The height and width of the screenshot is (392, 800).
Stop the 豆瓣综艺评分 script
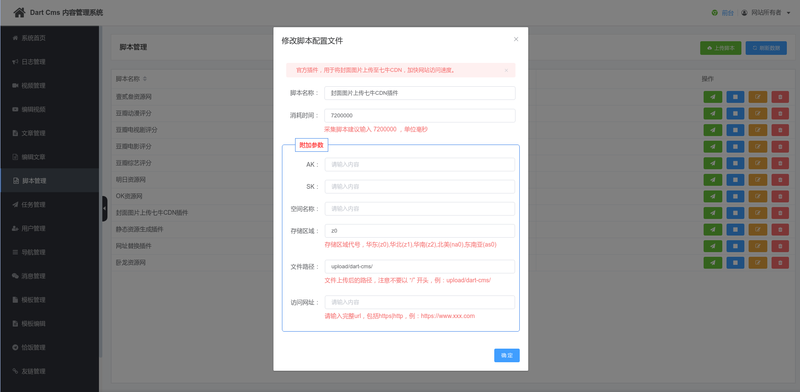coord(735,163)
